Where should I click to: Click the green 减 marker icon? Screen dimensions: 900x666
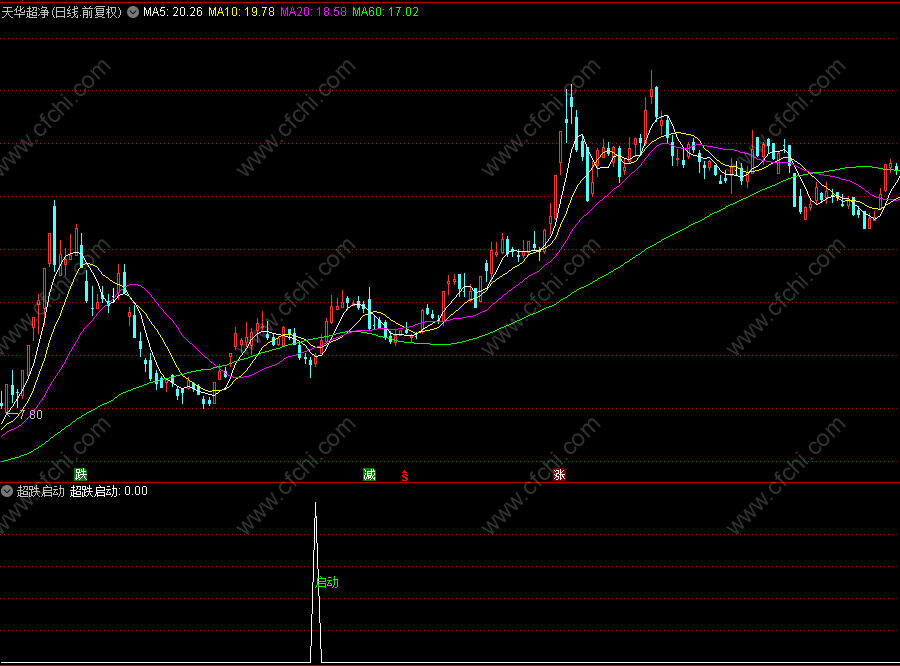tap(369, 474)
